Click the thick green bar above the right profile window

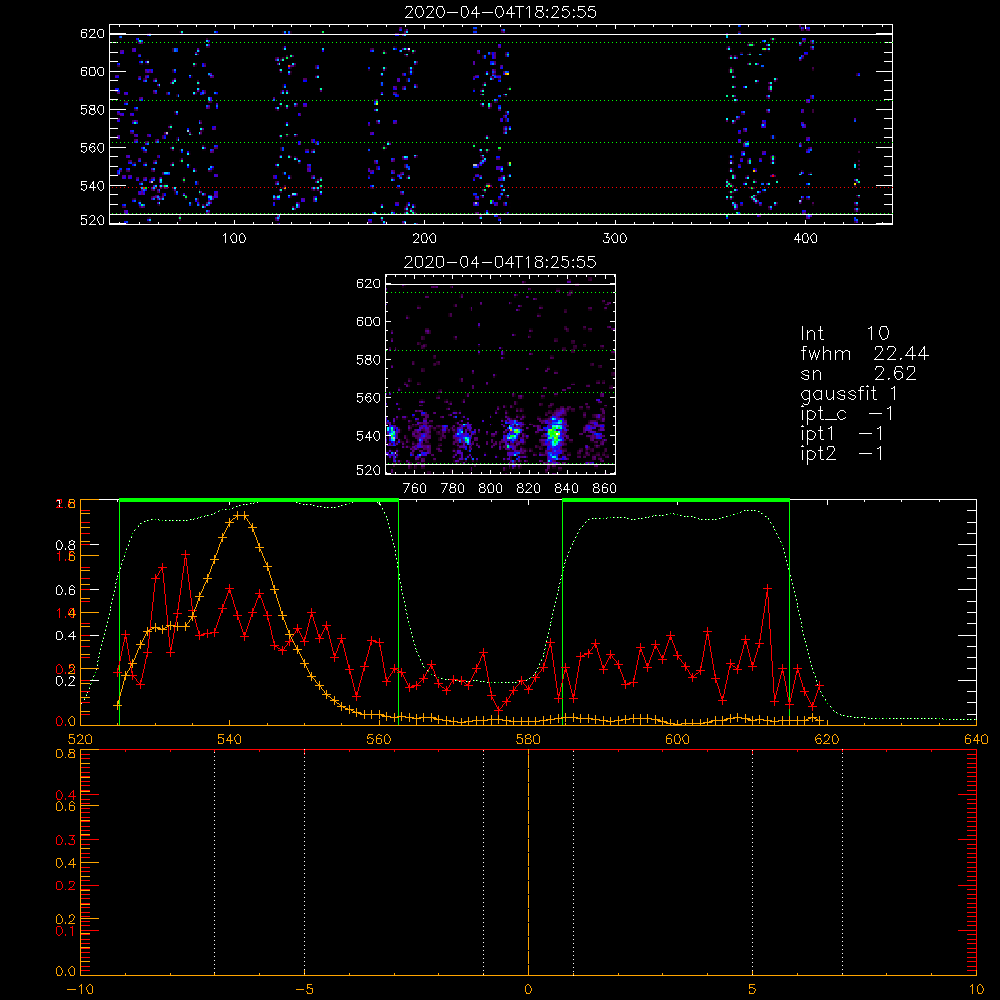click(676, 500)
